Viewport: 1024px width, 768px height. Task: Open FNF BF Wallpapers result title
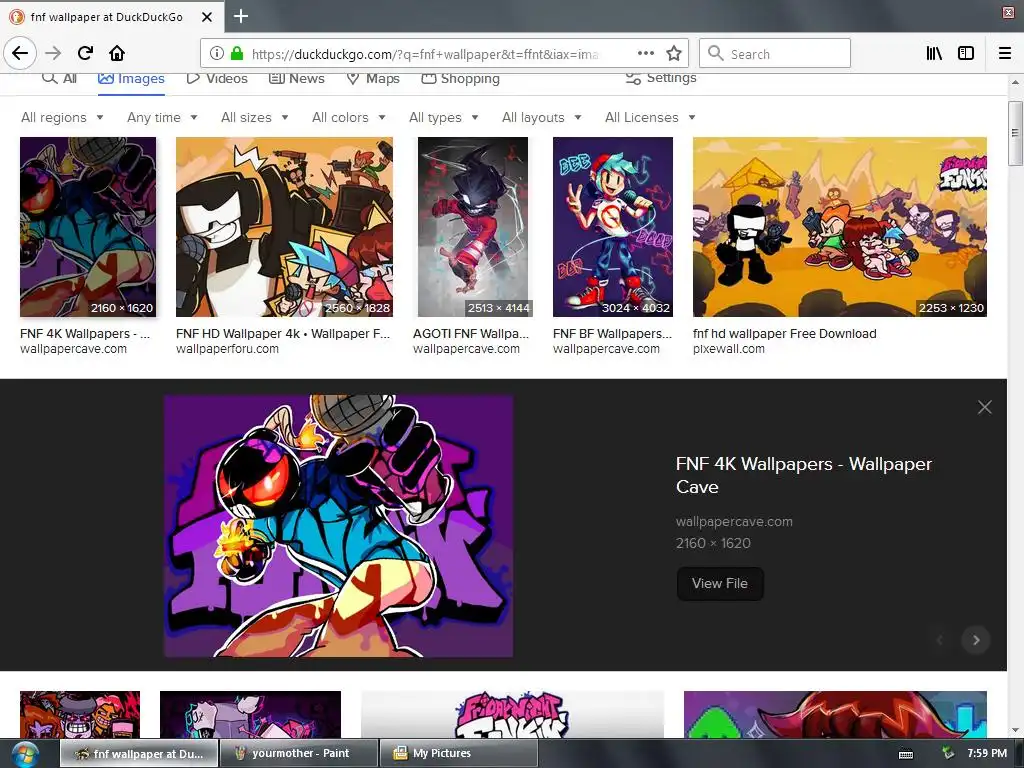[612, 334]
